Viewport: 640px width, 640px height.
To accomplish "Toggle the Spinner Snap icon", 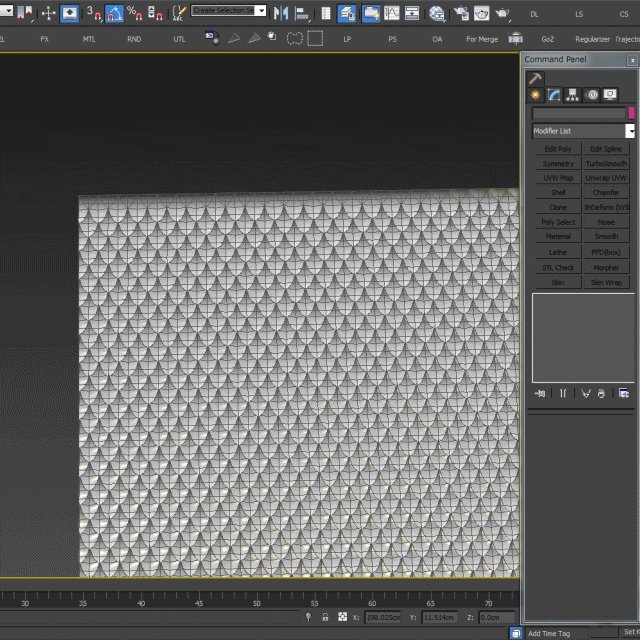I will [155, 13].
